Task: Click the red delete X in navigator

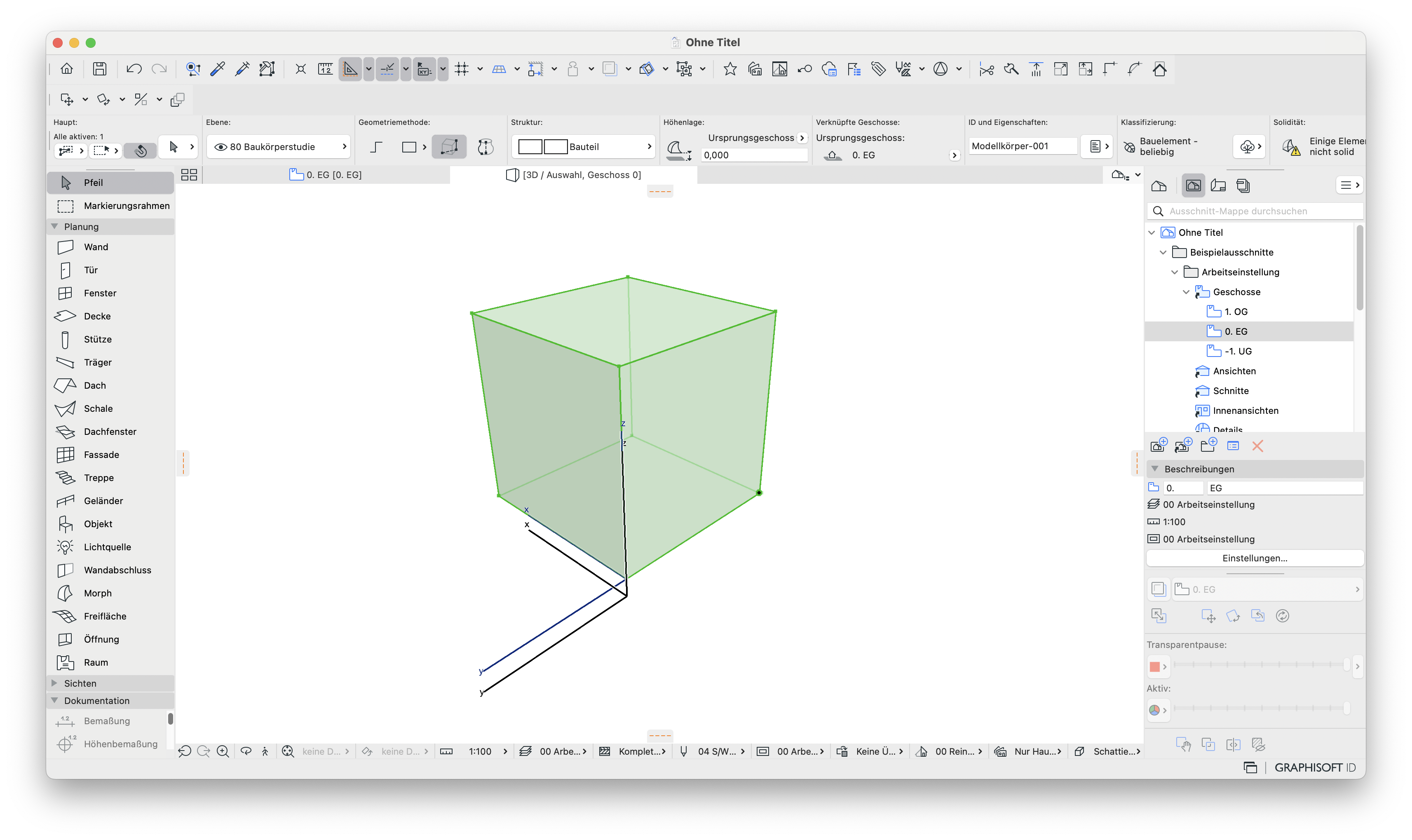Action: pos(1257,446)
